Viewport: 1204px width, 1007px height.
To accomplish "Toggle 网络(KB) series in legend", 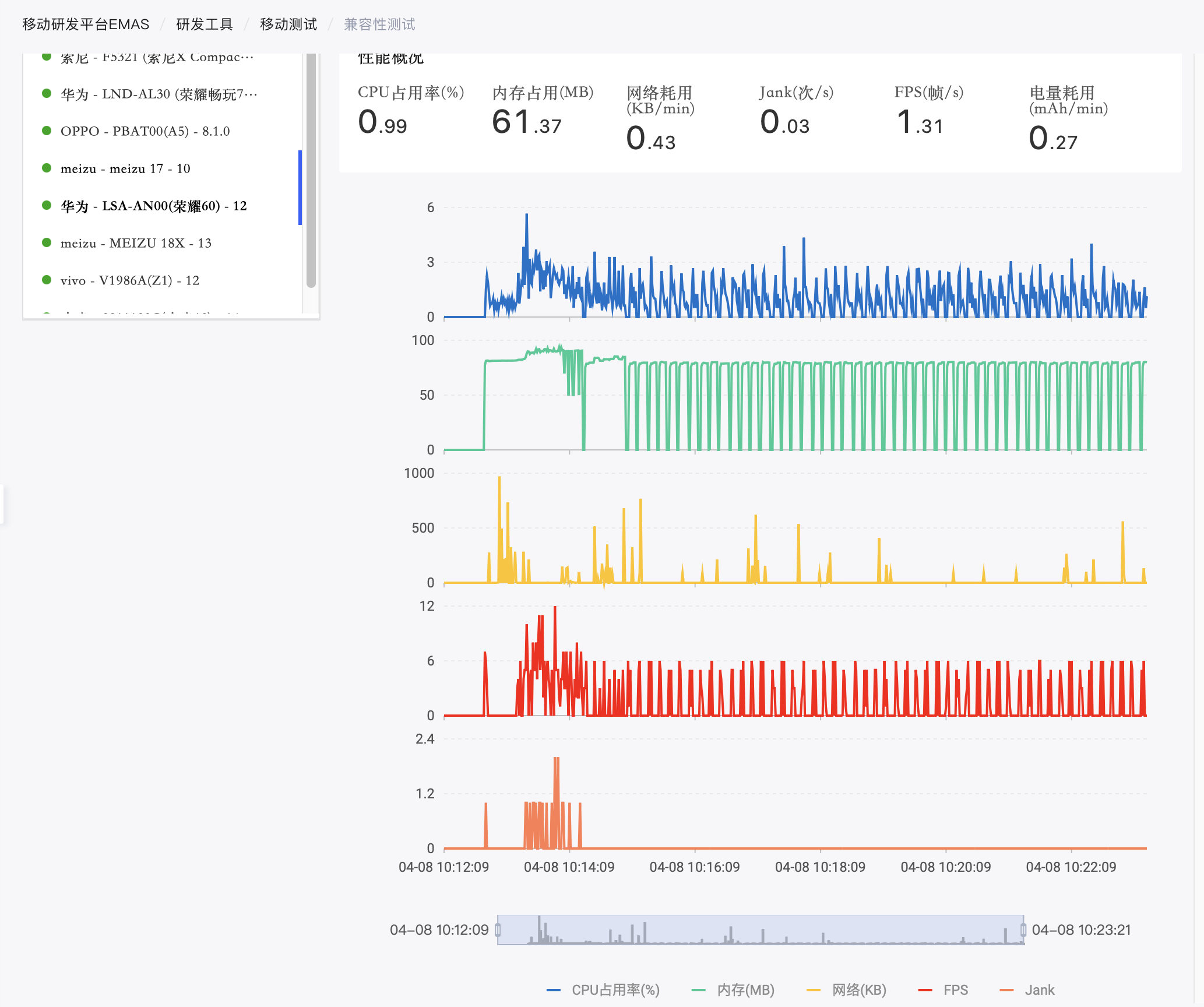I will (847, 990).
